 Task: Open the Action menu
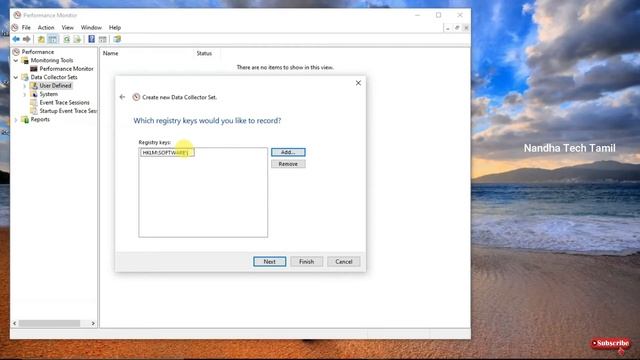[x=46, y=27]
